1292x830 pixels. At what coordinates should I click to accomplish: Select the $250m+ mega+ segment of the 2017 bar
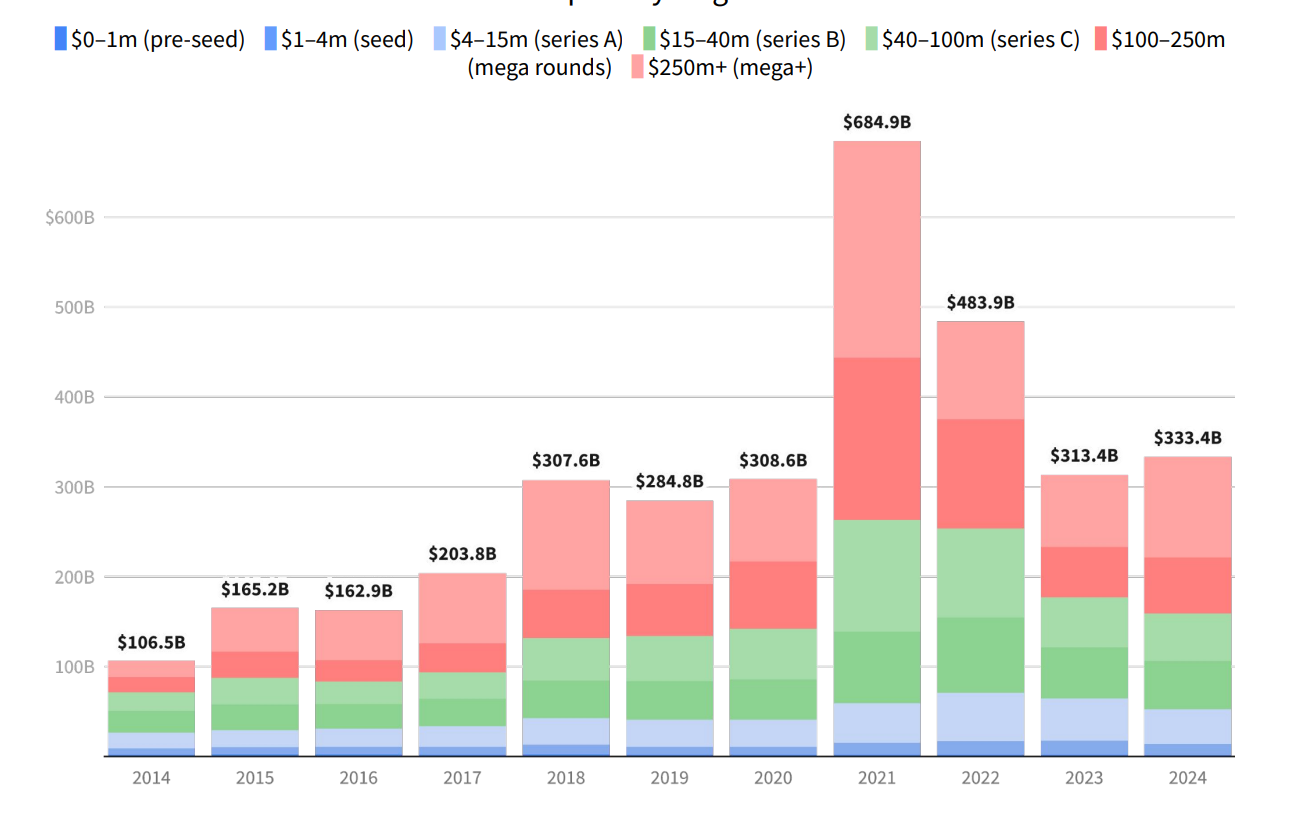462,608
